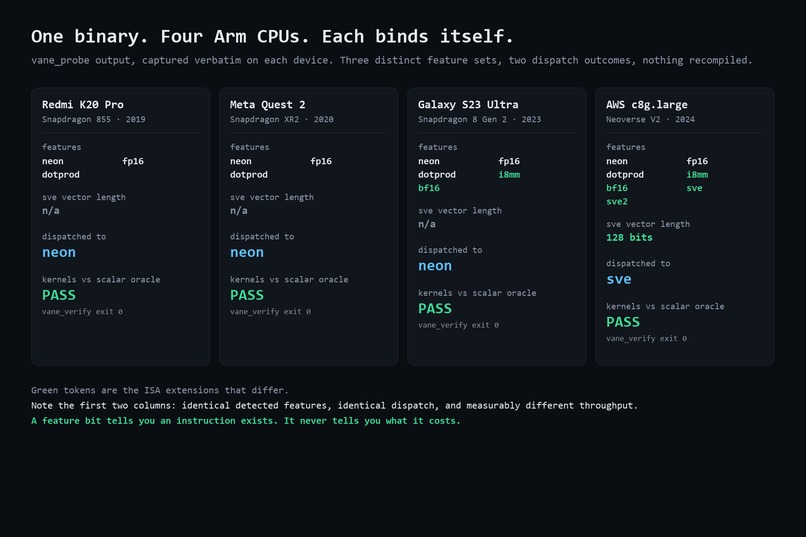Click 'n/a' vector length in Galaxy S23 card
Screen dimensions: 806x537
pos(427,224)
